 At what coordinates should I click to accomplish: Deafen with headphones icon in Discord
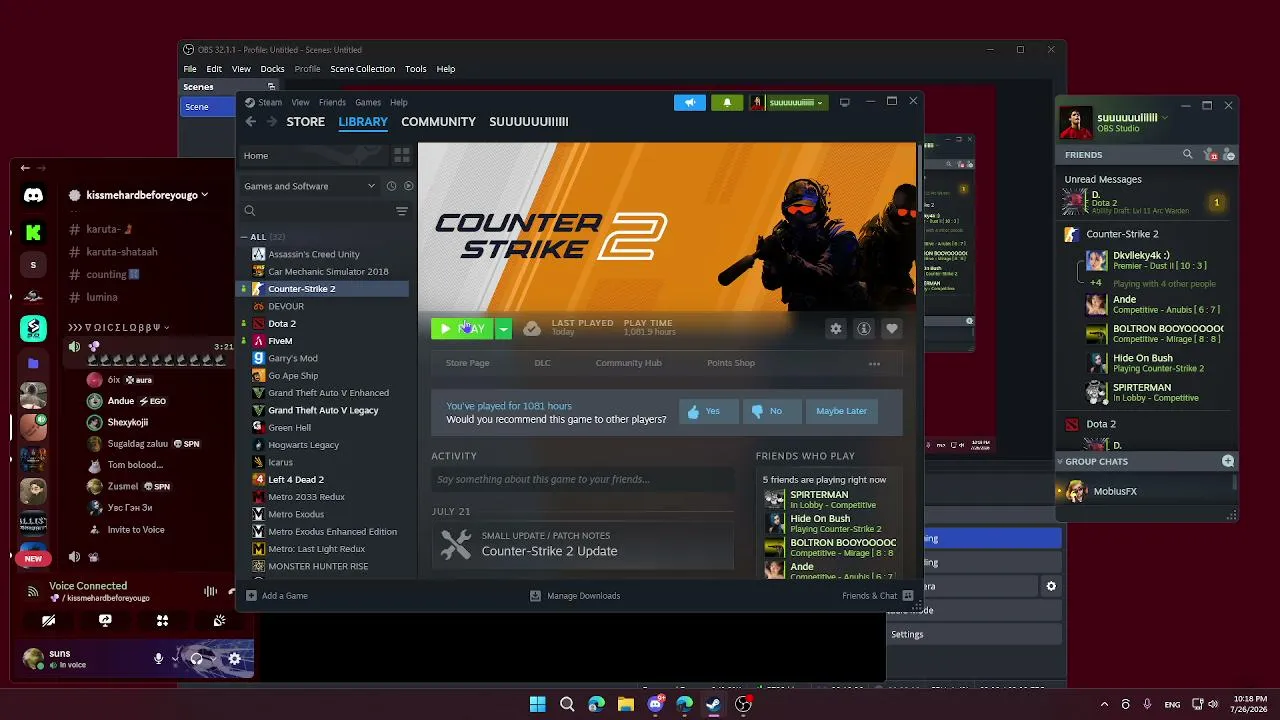tap(197, 658)
